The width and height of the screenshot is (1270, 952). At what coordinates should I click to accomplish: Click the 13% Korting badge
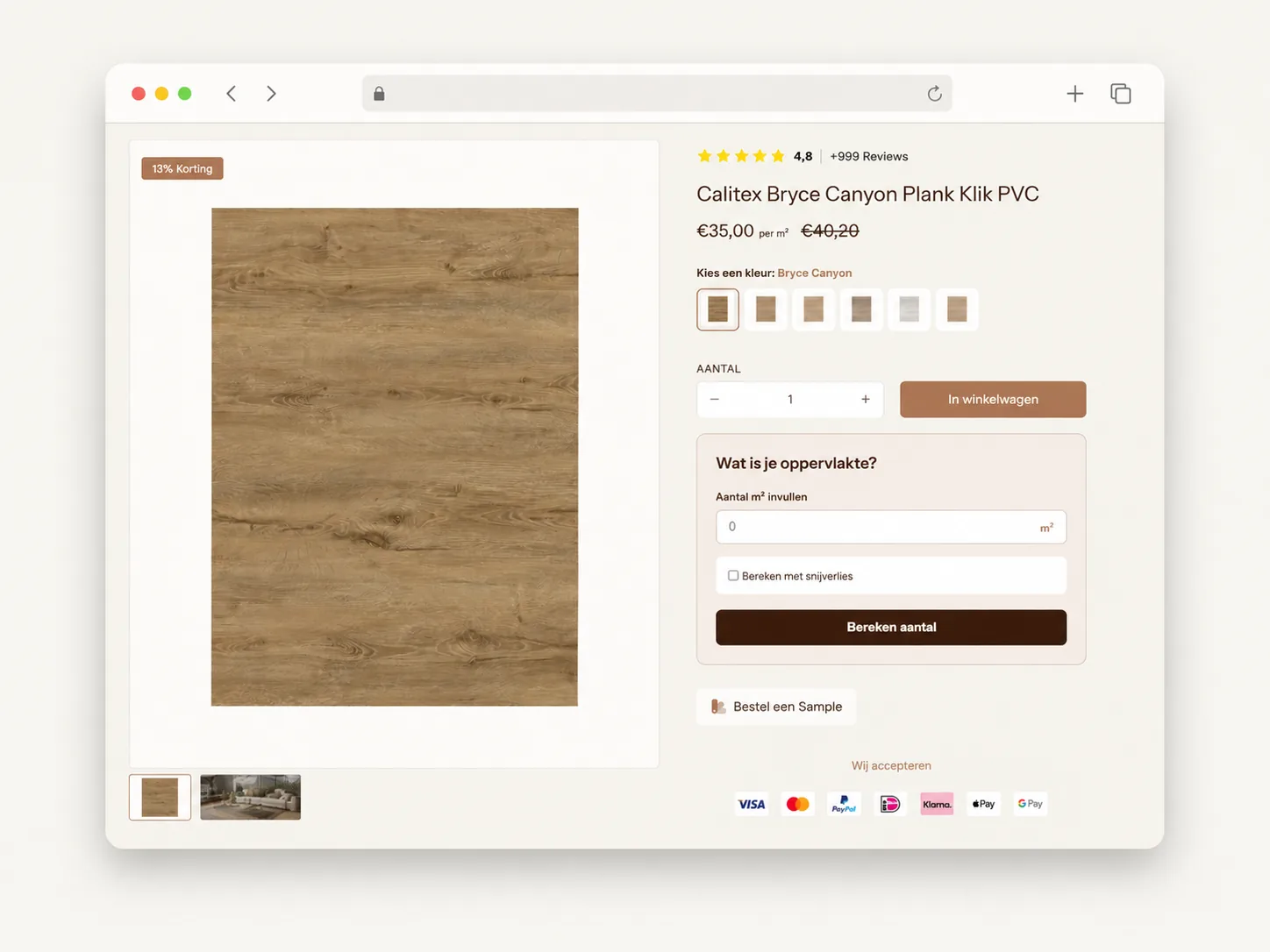pos(182,168)
